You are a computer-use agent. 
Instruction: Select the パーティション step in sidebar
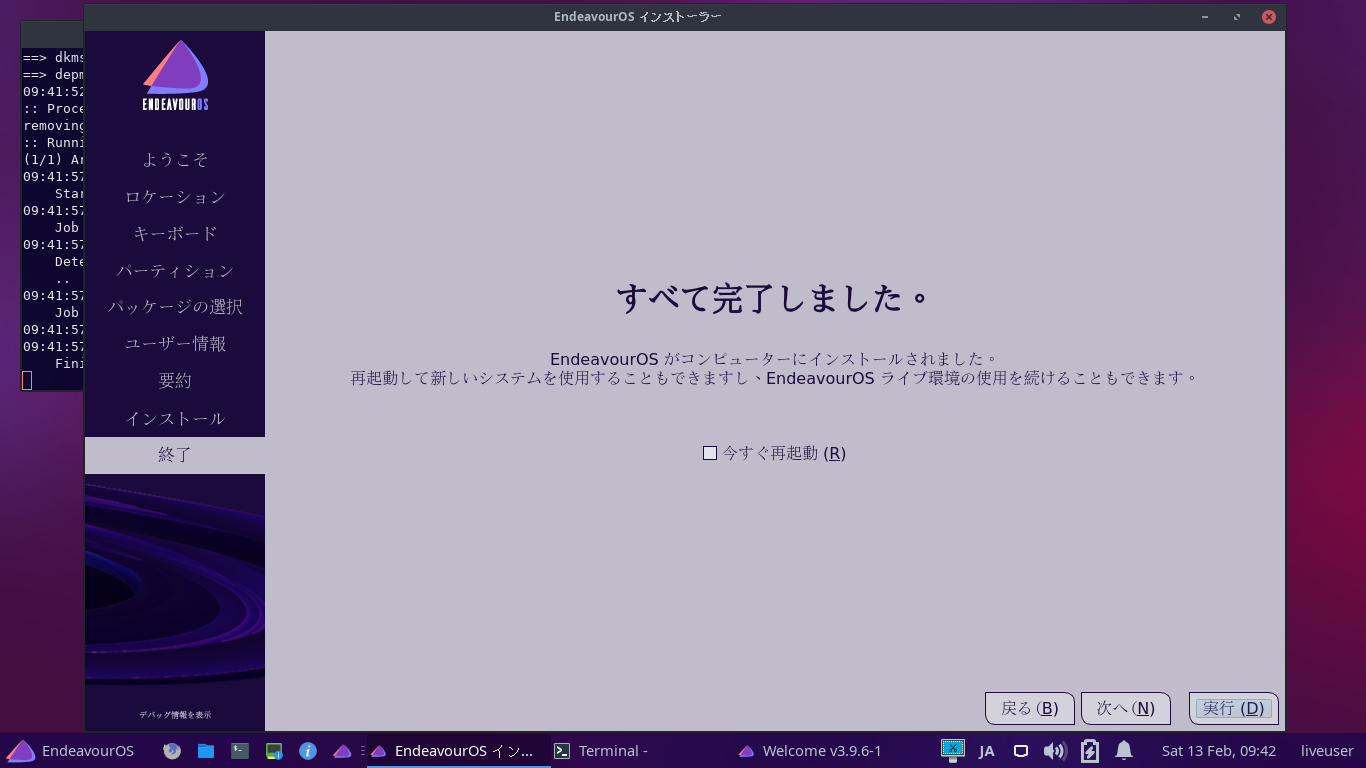tap(175, 270)
